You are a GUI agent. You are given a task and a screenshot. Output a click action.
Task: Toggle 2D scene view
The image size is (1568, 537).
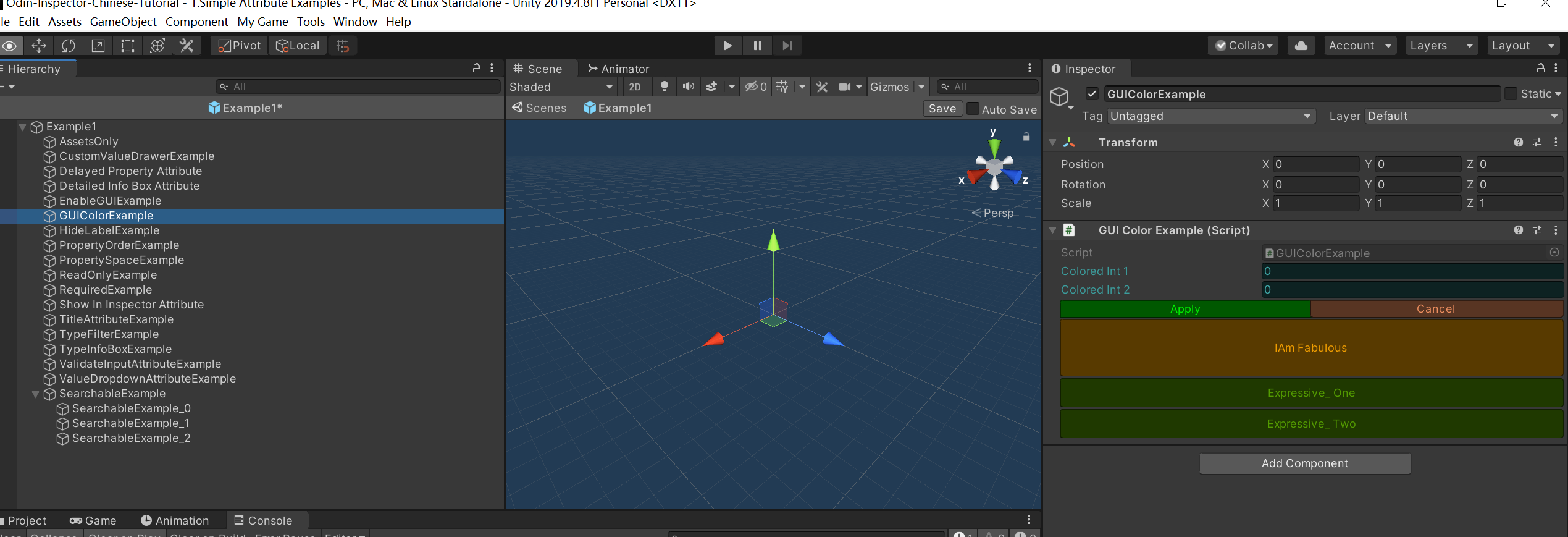pyautogui.click(x=635, y=87)
